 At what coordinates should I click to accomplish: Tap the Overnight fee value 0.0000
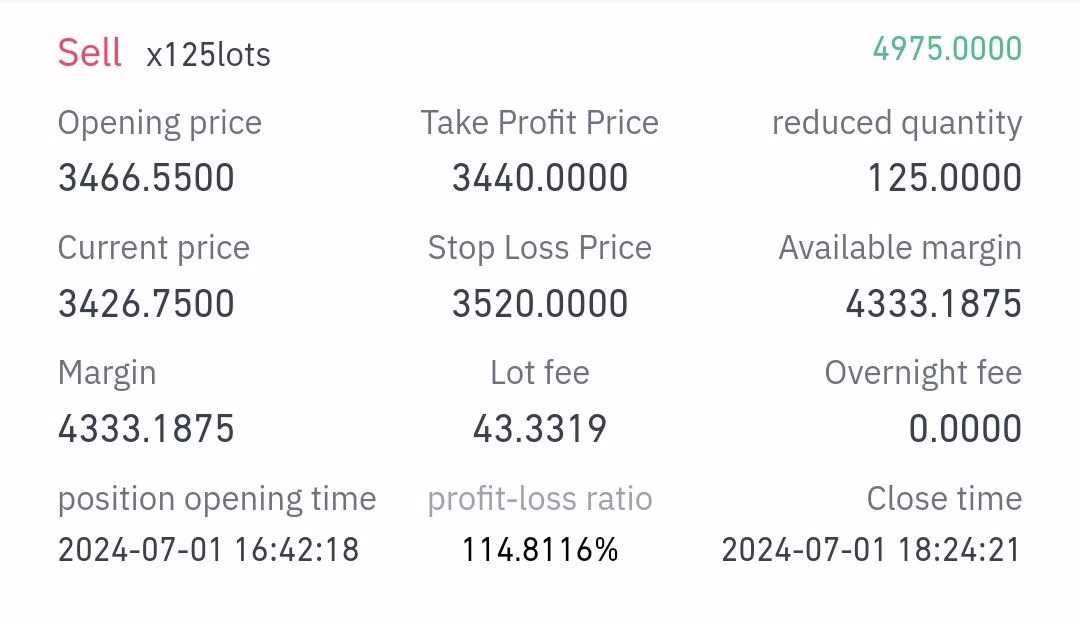[x=965, y=428]
